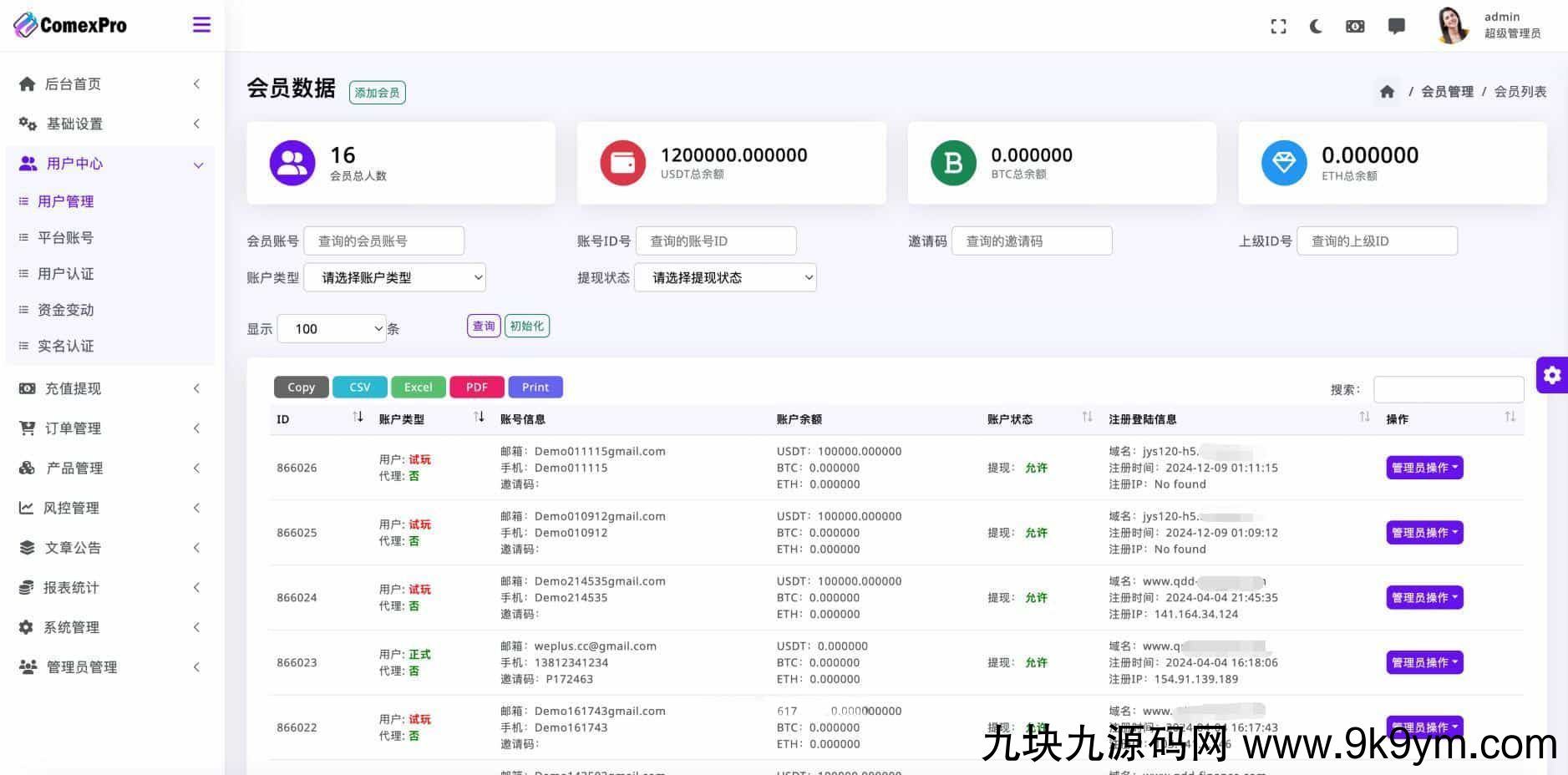1568x775 pixels.
Task: Enter fullscreen with the expand icon
Action: (x=1278, y=27)
